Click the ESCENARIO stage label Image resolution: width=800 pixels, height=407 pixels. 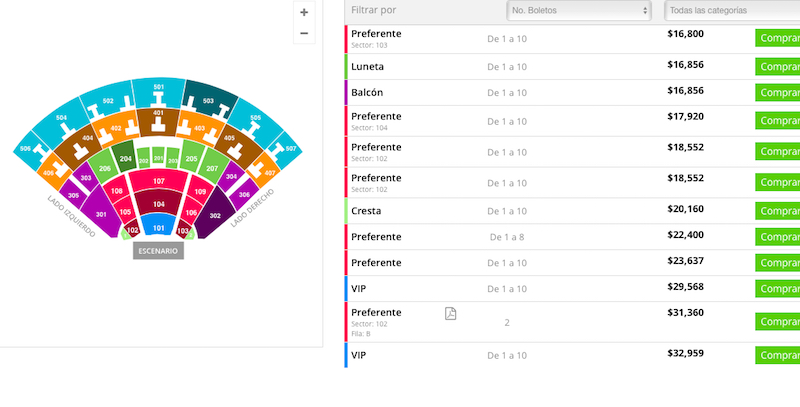(x=158, y=251)
